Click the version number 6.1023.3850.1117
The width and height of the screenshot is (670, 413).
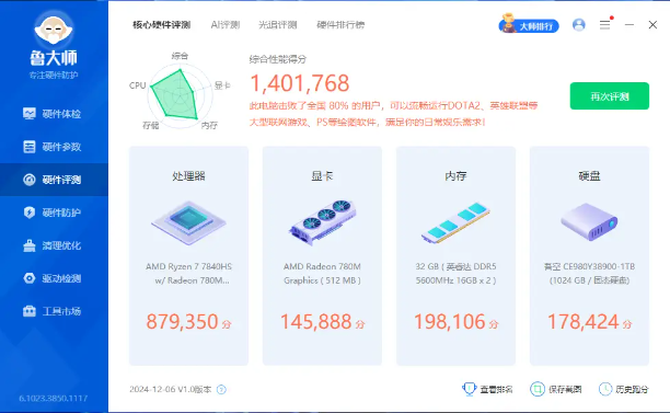(53, 398)
